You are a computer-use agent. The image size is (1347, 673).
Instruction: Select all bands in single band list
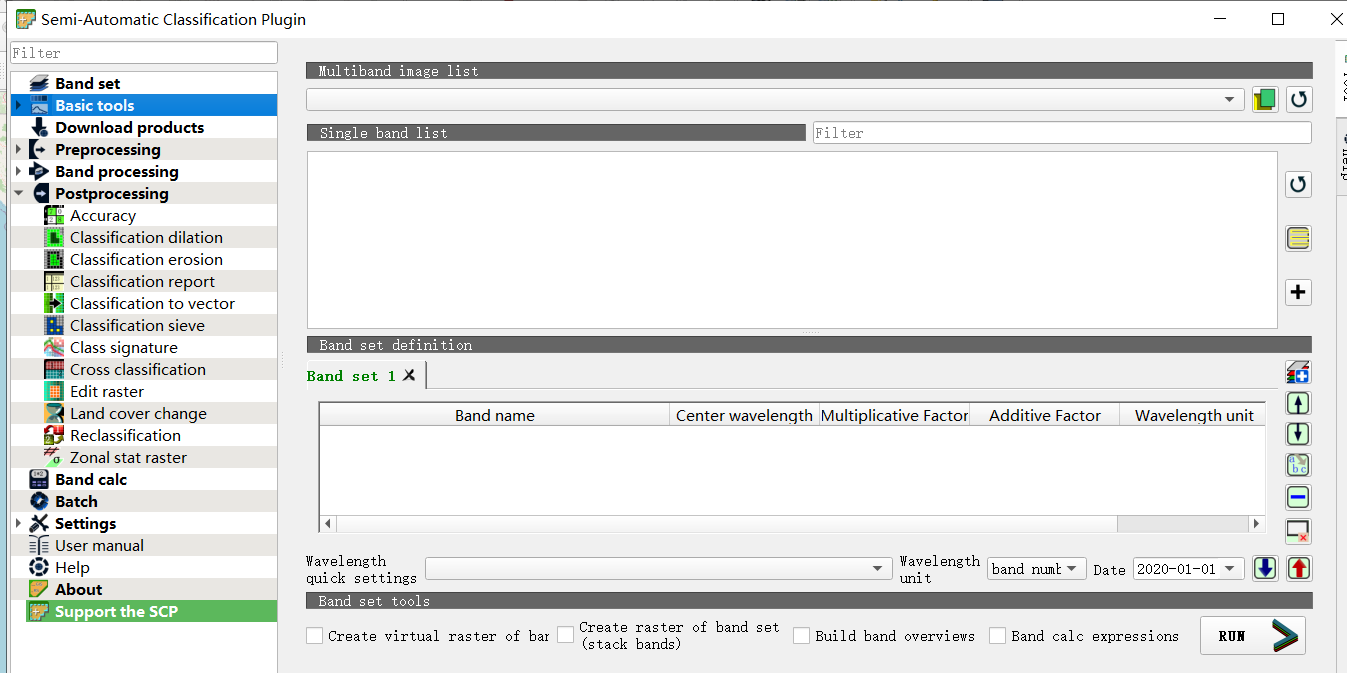pos(1298,238)
